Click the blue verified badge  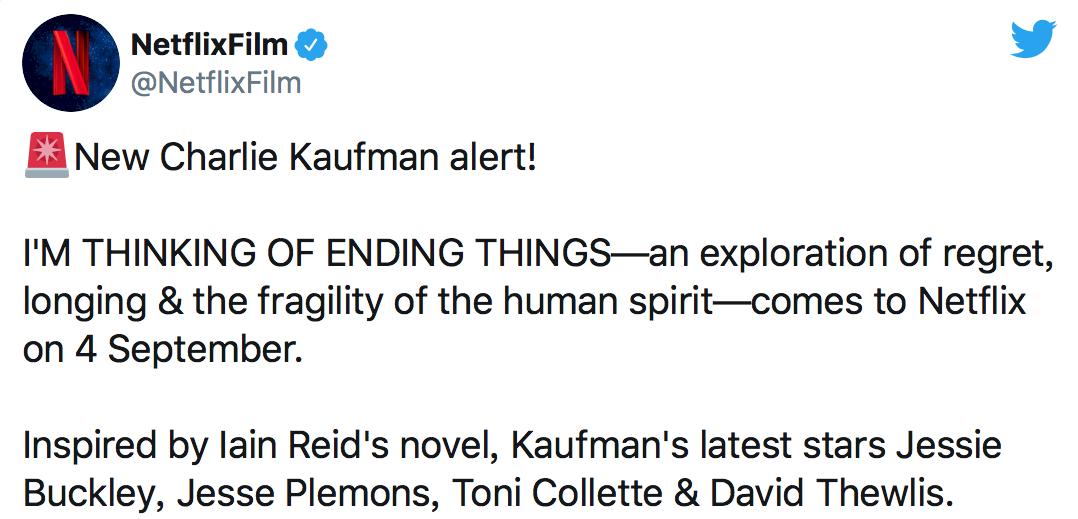click(x=311, y=46)
